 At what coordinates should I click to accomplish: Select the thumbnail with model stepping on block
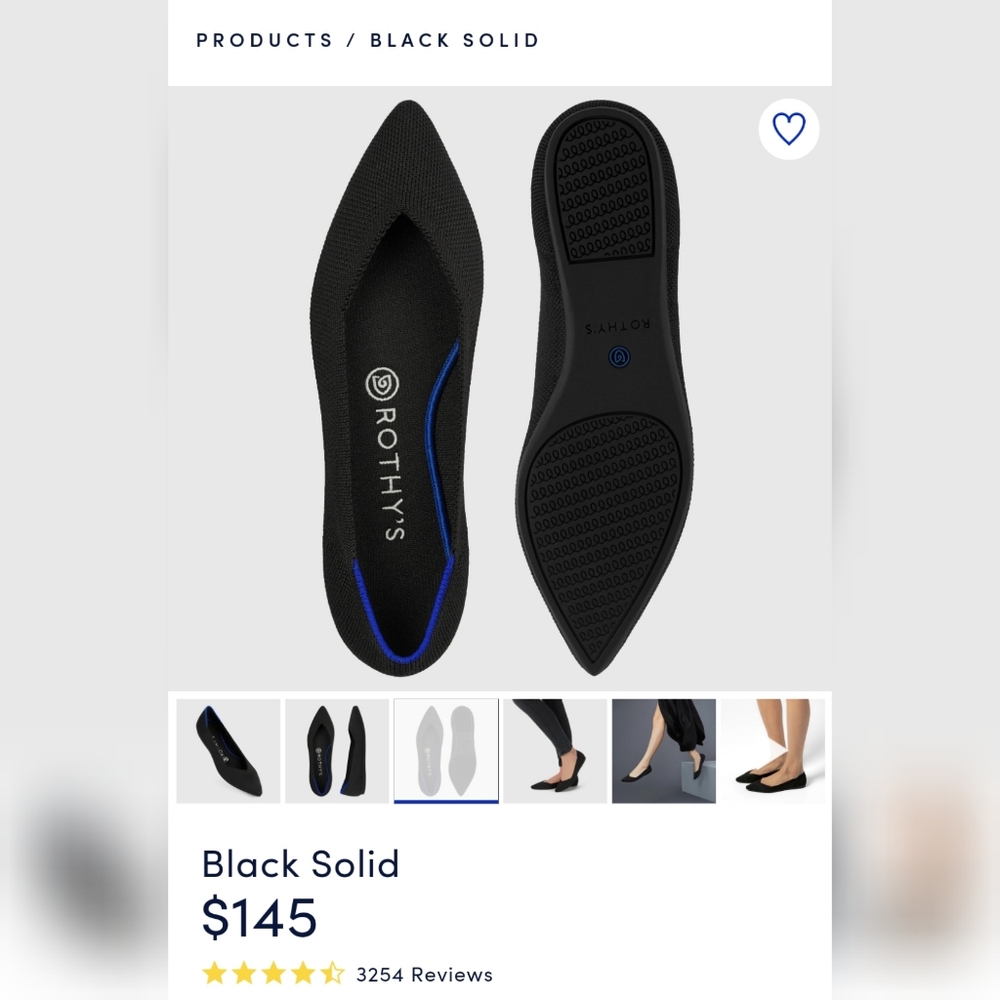664,751
